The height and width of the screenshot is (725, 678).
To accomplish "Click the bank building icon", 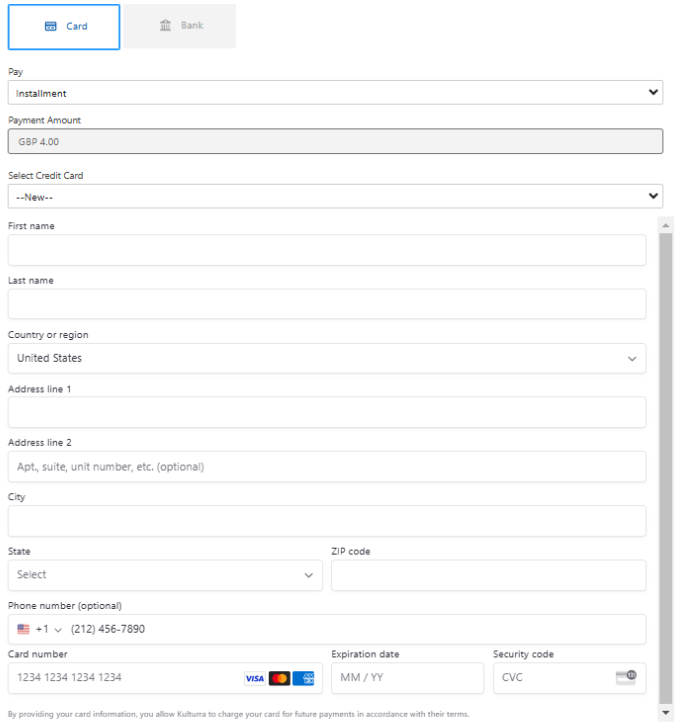I will click(x=166, y=26).
